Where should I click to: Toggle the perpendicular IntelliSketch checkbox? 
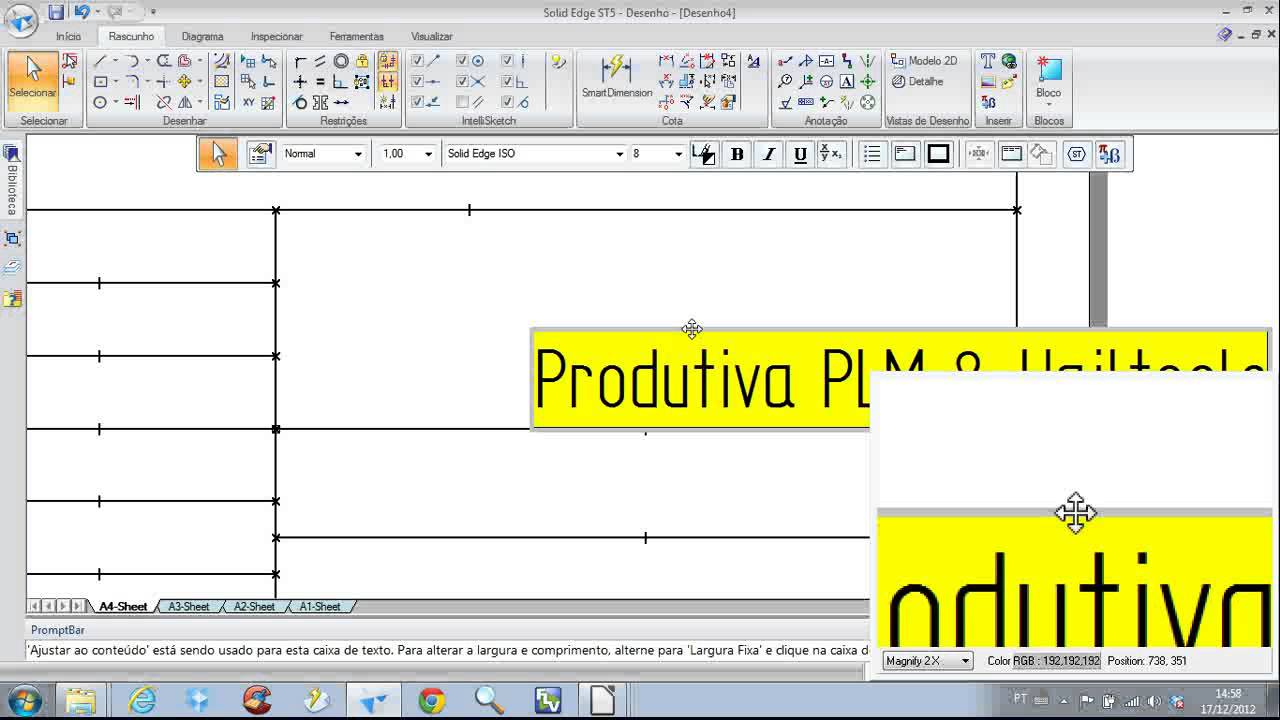point(507,82)
